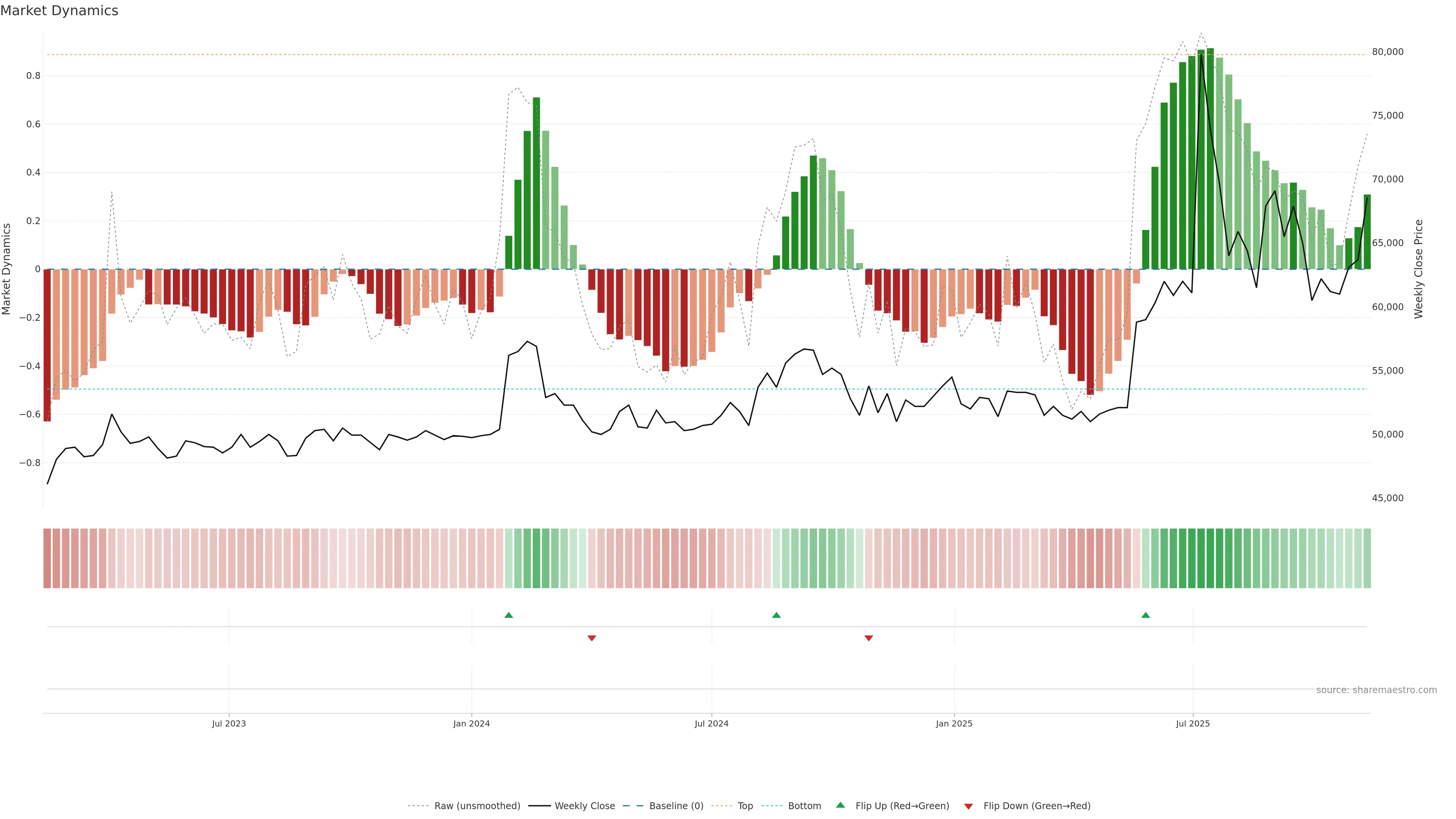Click the Flip Up marker near Aug 2024
The image size is (1456, 819).
pyautogui.click(x=776, y=615)
